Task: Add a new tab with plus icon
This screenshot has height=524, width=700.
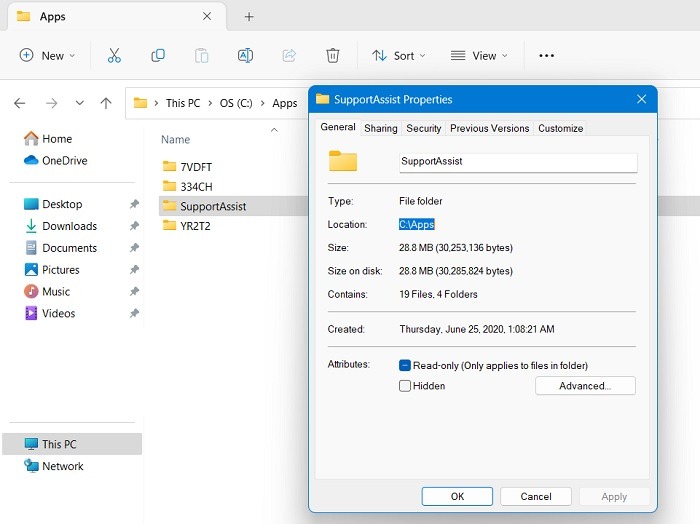Action: click(x=249, y=17)
